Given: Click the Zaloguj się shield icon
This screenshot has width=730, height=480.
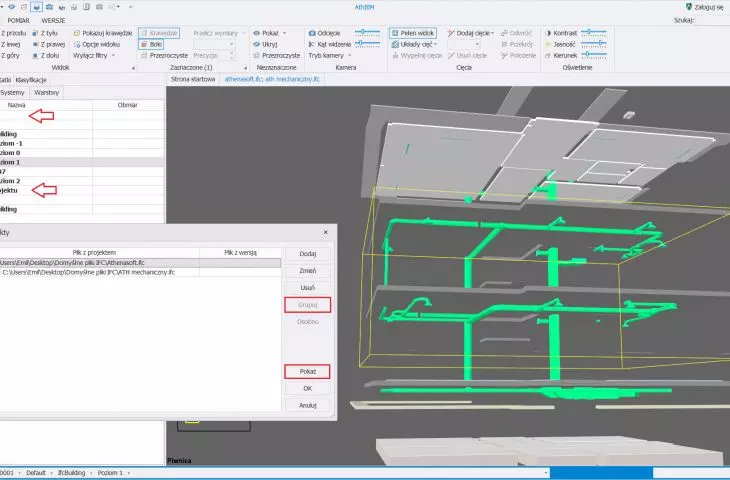Looking at the screenshot, I should [689, 7].
